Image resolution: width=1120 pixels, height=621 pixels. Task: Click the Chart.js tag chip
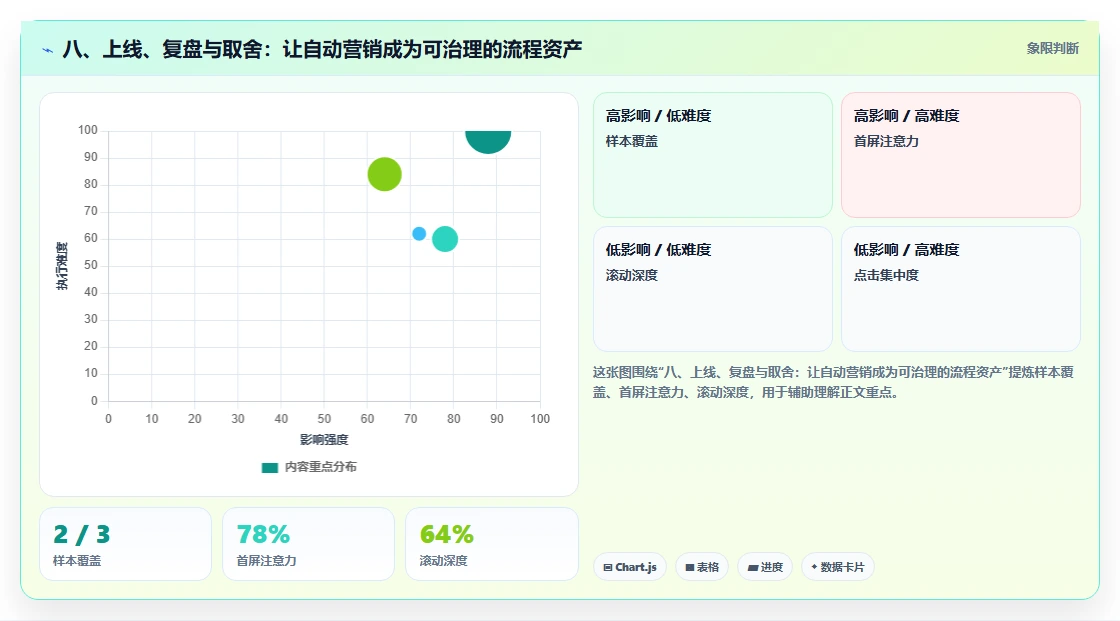[630, 567]
